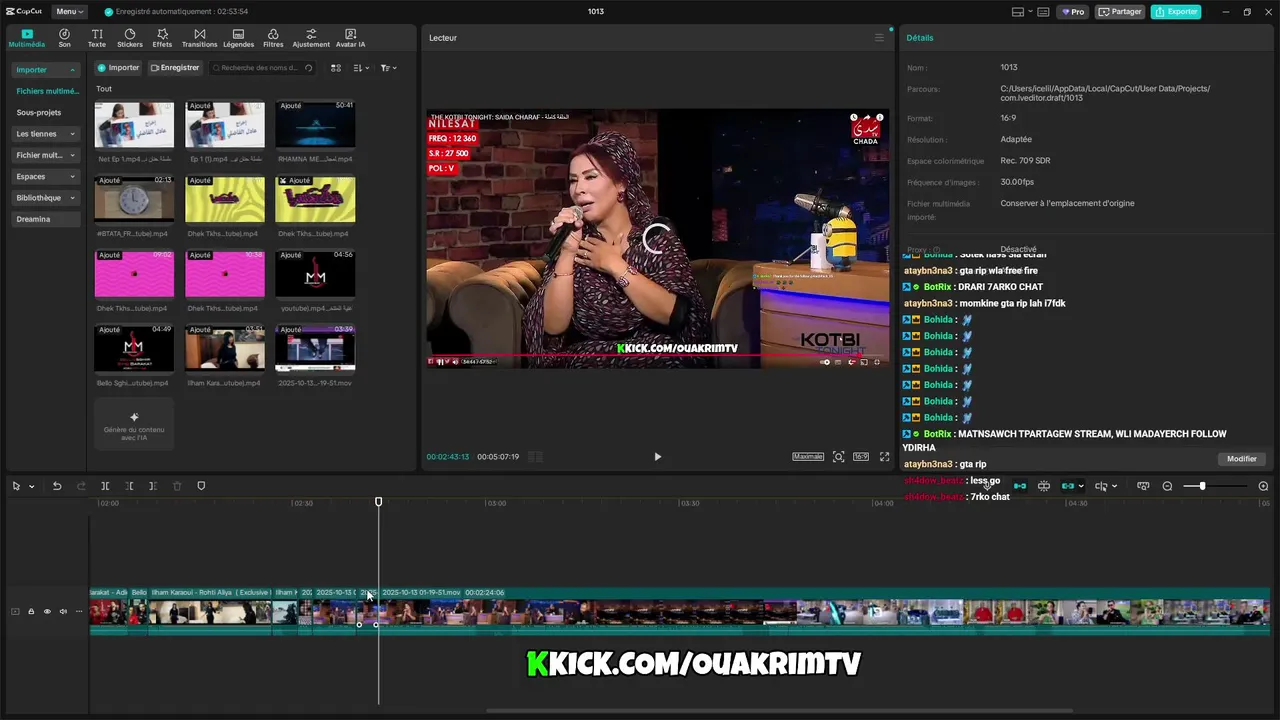Screen dimensions: 1280x720
Task: Add a marker shield icon
Action: point(201,486)
